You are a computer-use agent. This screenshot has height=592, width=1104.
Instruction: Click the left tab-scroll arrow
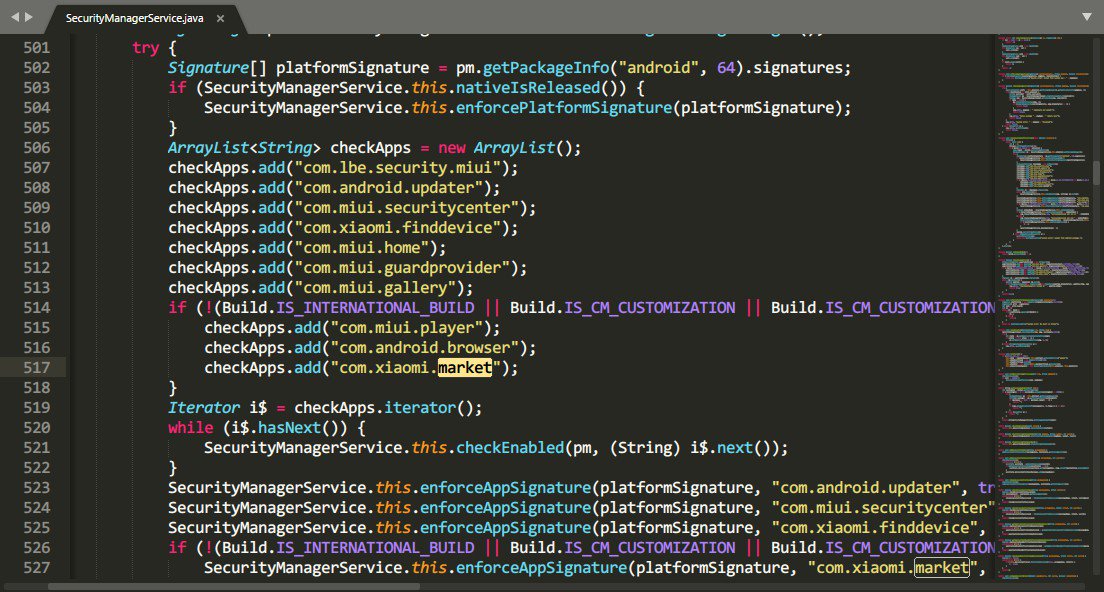click(x=15, y=17)
